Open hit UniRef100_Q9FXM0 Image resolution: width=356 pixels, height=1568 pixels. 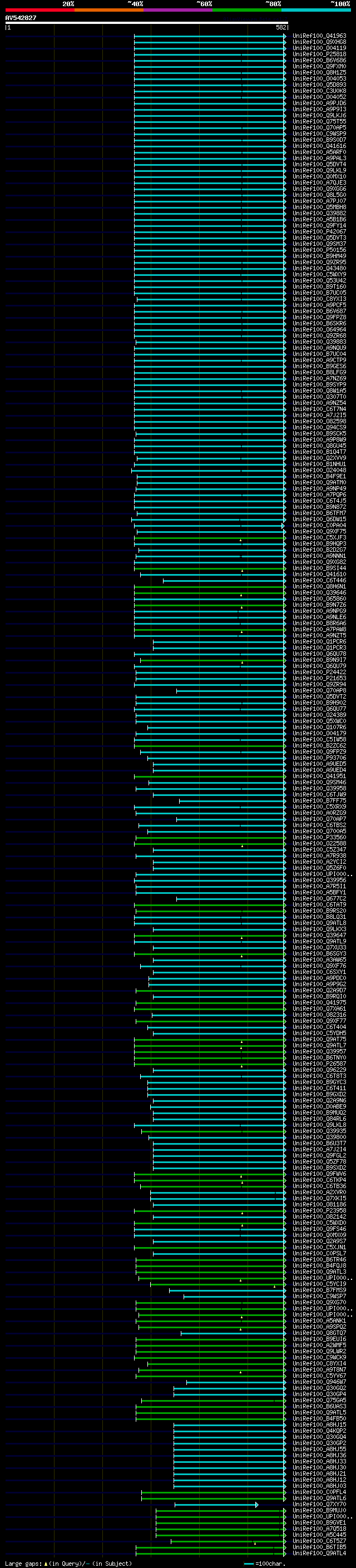(319, 66)
